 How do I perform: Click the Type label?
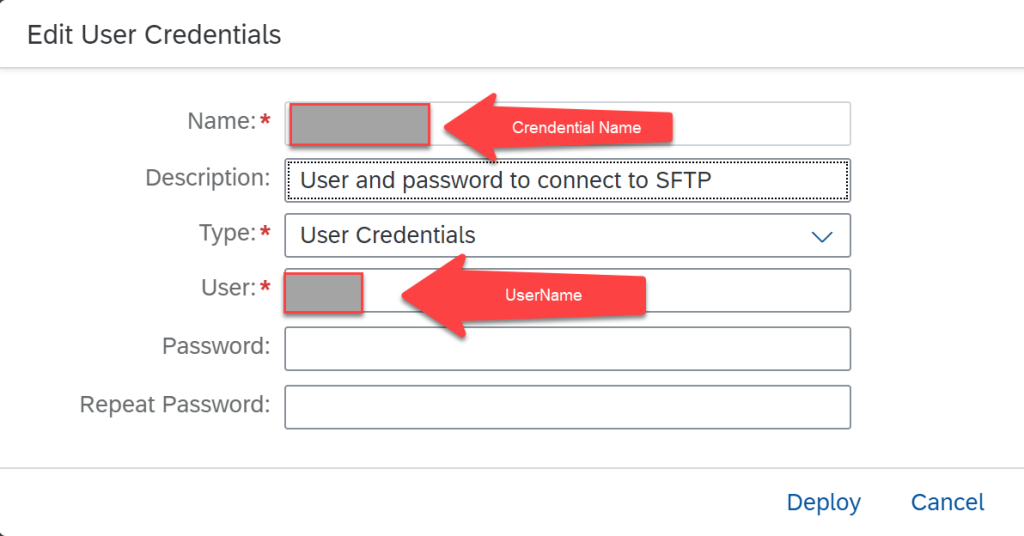227,233
